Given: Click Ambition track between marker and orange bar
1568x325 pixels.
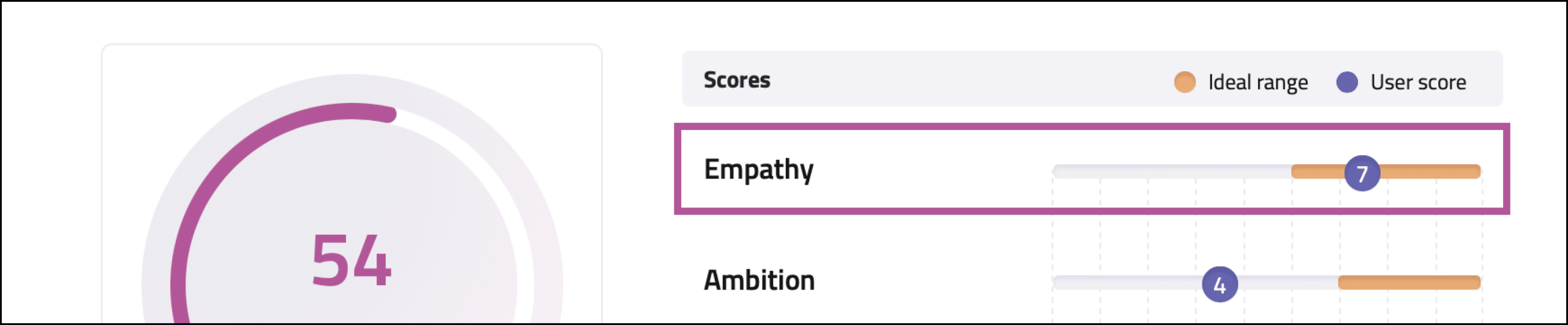Looking at the screenshot, I should click(x=1286, y=282).
